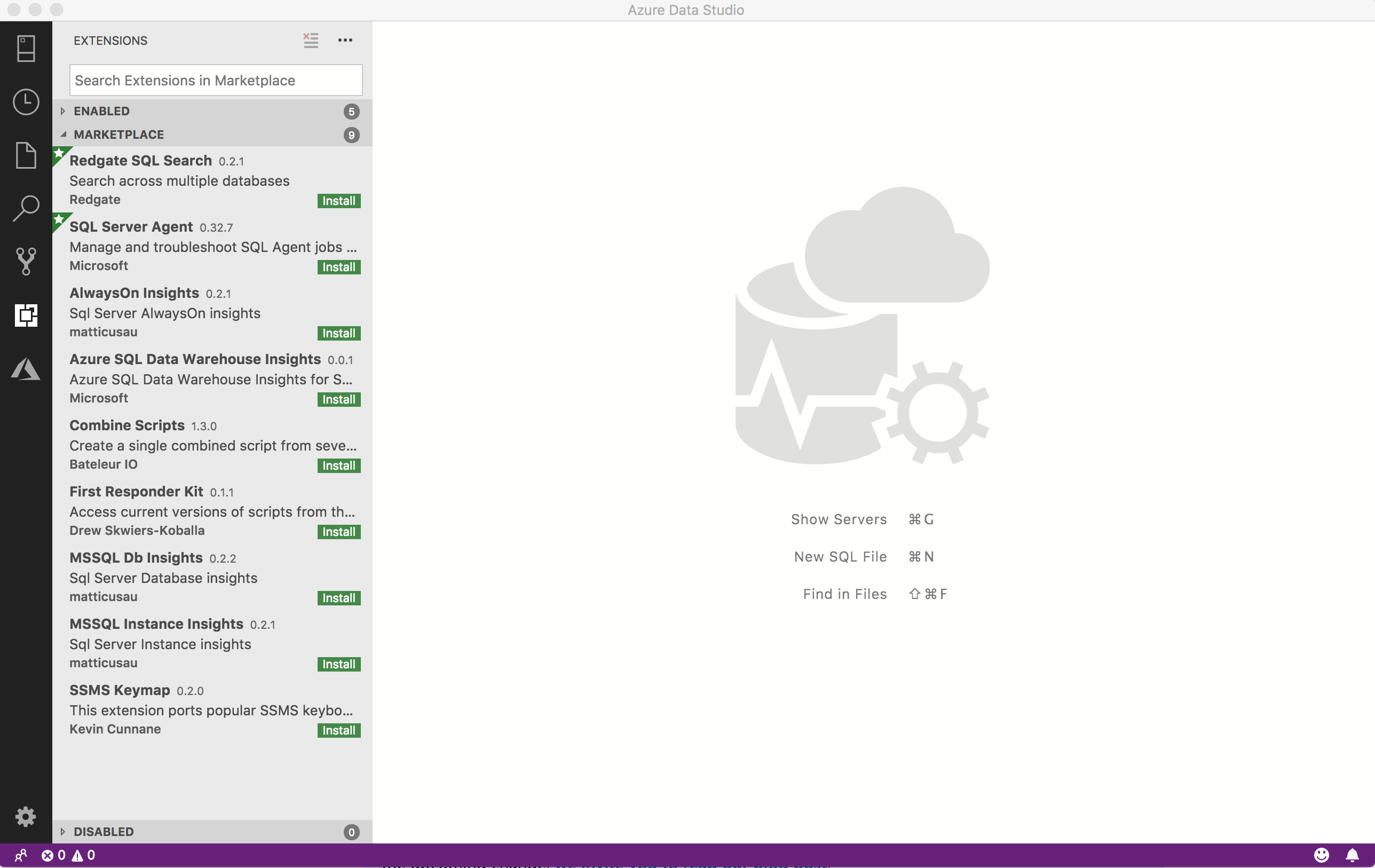Click the Search Extensions in Marketplace field
This screenshot has height=868, width=1375.
[x=215, y=80]
